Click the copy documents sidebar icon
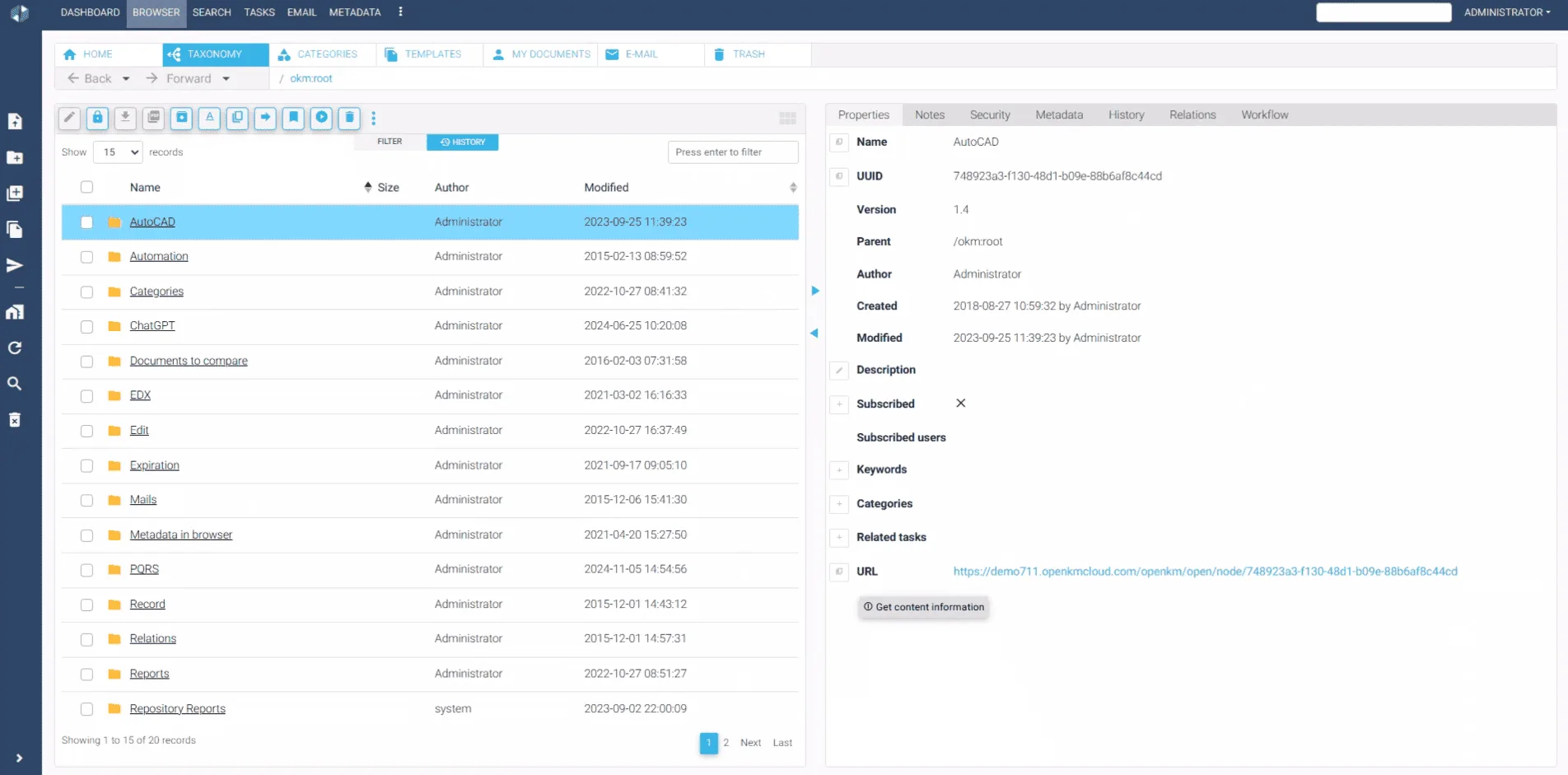 coord(15,230)
